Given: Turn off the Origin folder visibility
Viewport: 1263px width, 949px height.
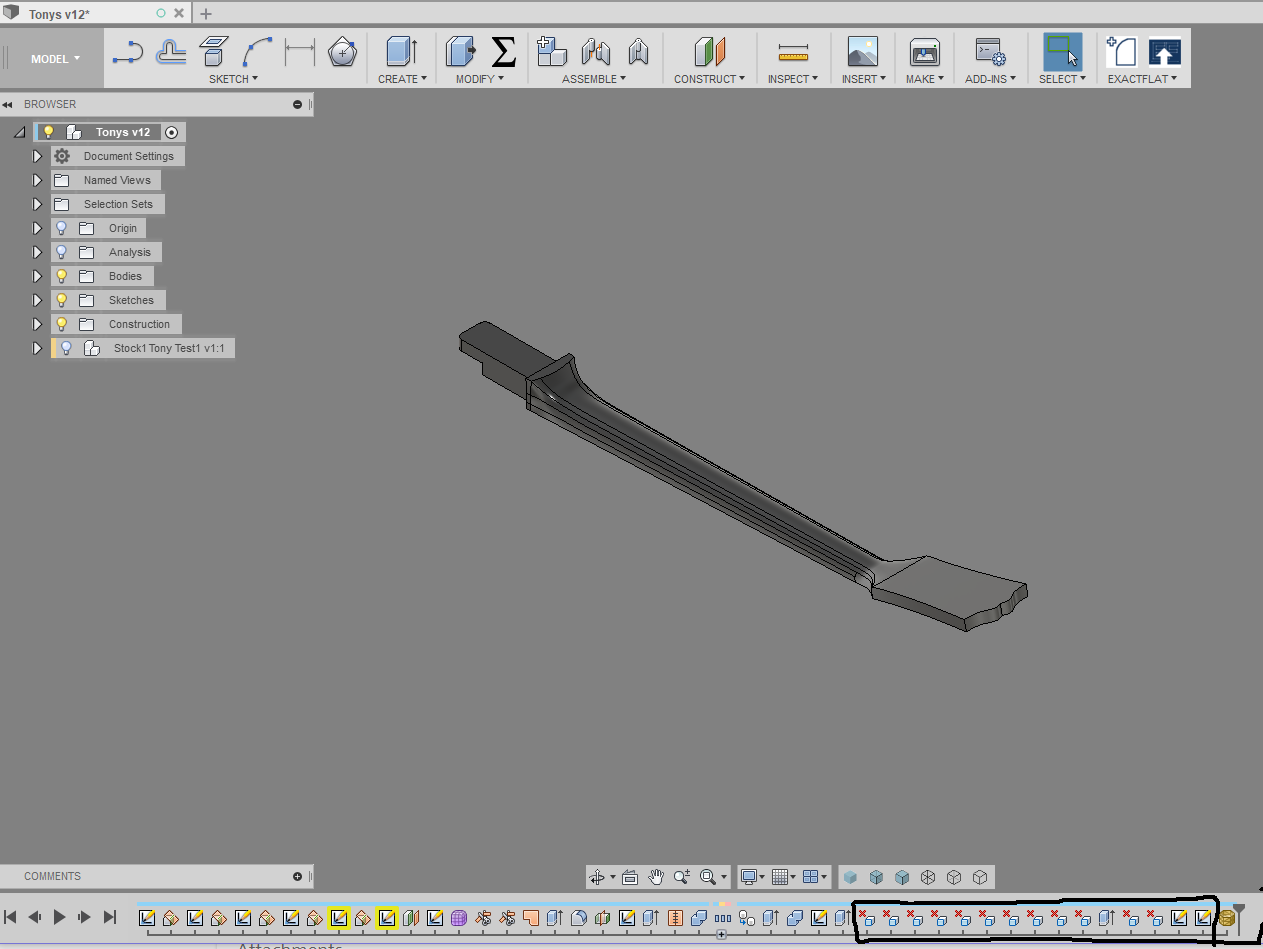Looking at the screenshot, I should point(61,228).
